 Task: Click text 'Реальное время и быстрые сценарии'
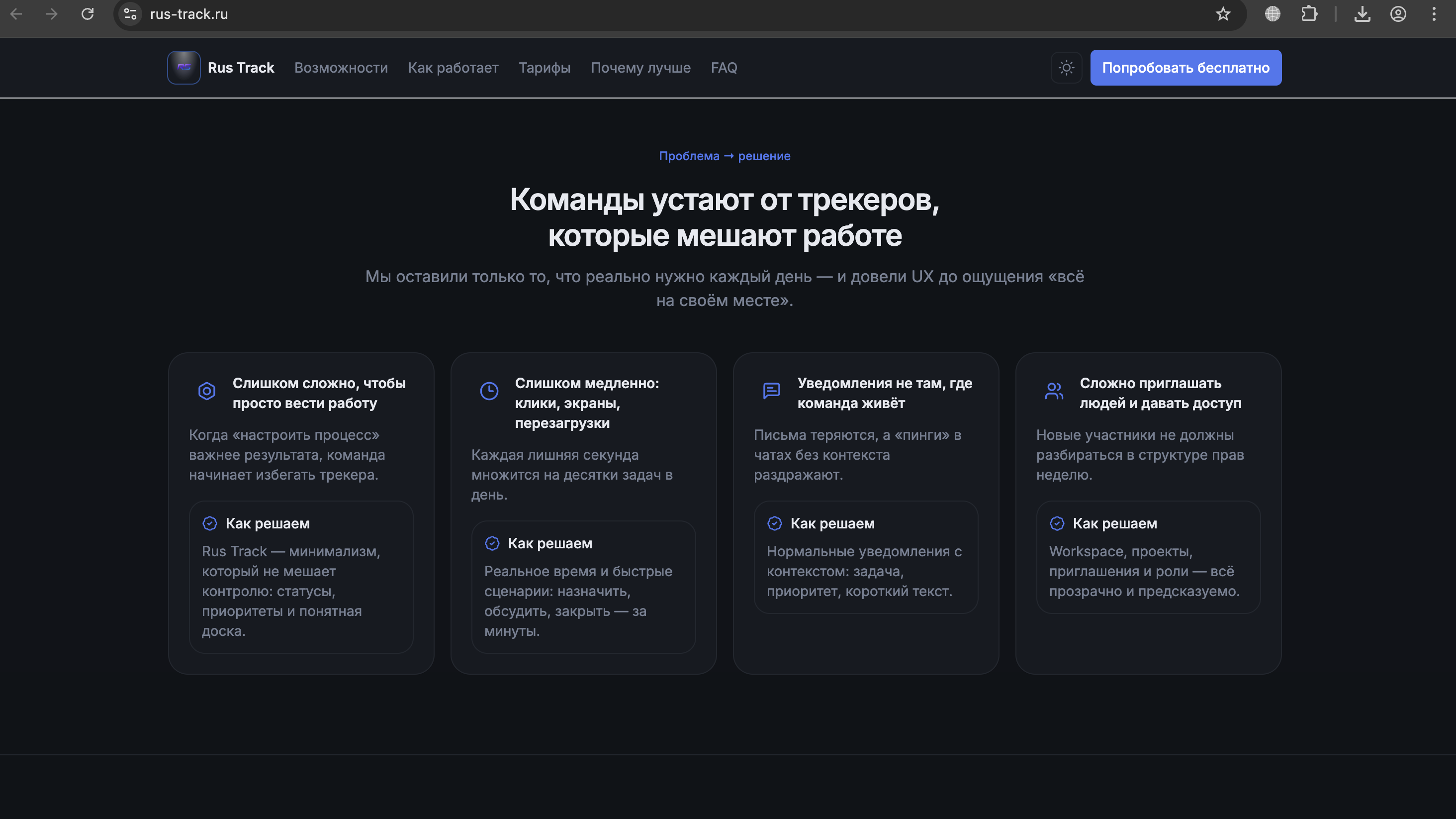pyautogui.click(x=578, y=601)
